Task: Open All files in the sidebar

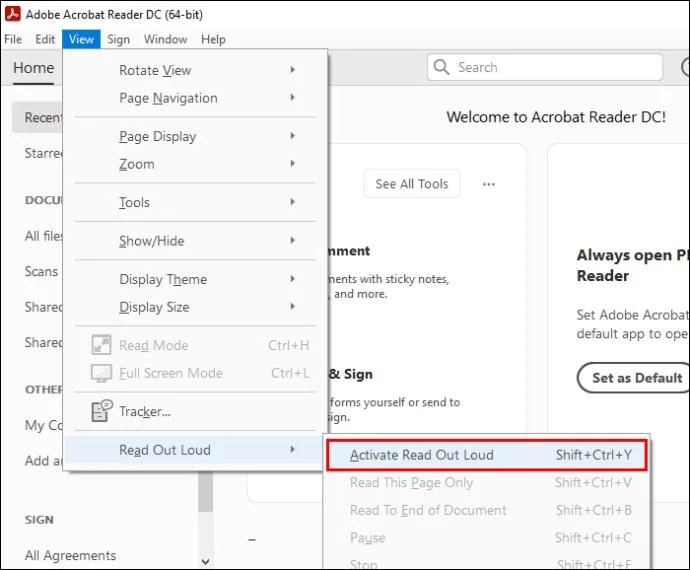Action: (x=44, y=236)
